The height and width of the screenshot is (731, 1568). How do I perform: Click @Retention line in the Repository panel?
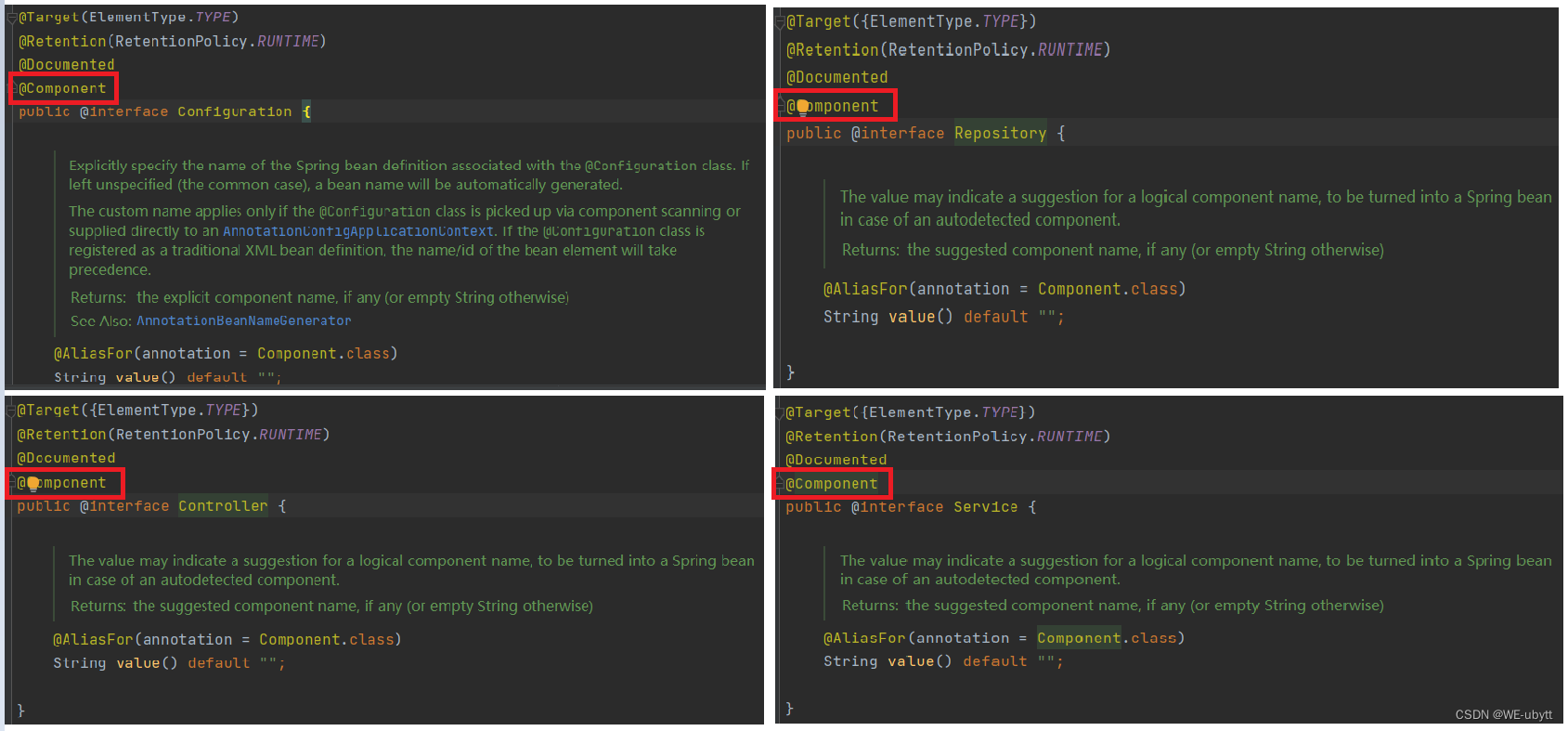(x=948, y=49)
